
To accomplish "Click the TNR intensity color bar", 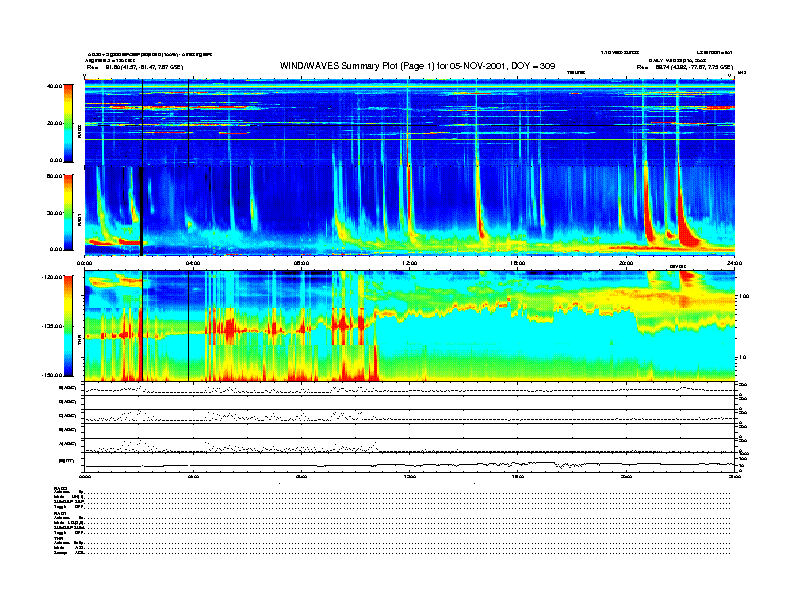I will coord(68,326).
